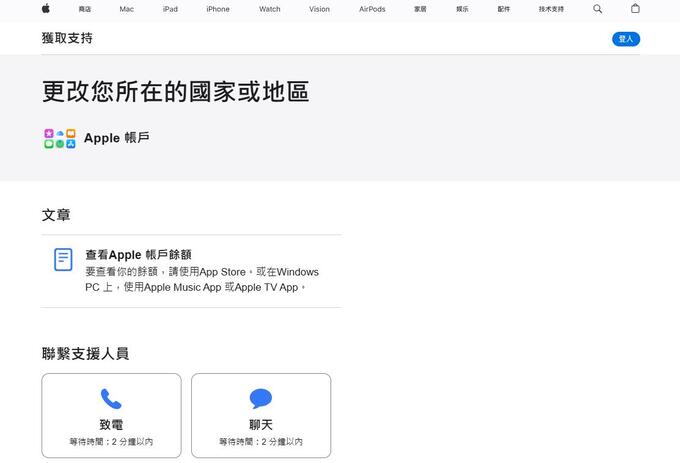Click the article description mentioning App Store
Image resolution: width=680 pixels, height=463 pixels.
click(202, 280)
